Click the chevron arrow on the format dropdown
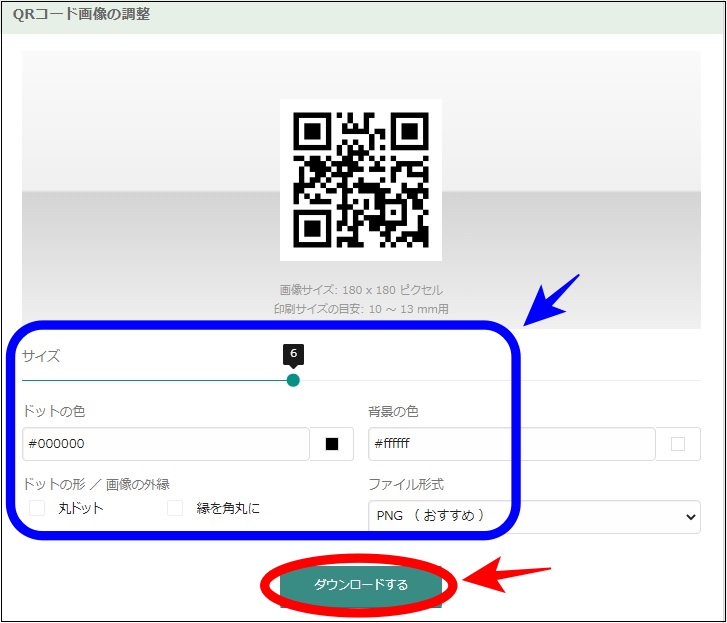Viewport: 727px width, 623px height. 689,516
